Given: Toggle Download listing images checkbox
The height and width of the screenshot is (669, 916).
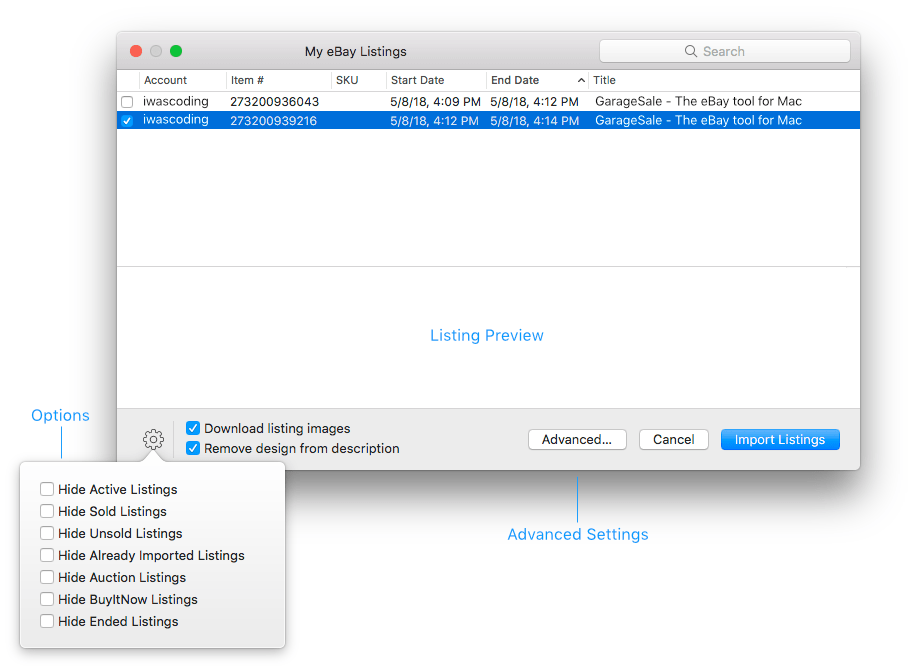Looking at the screenshot, I should [193, 428].
